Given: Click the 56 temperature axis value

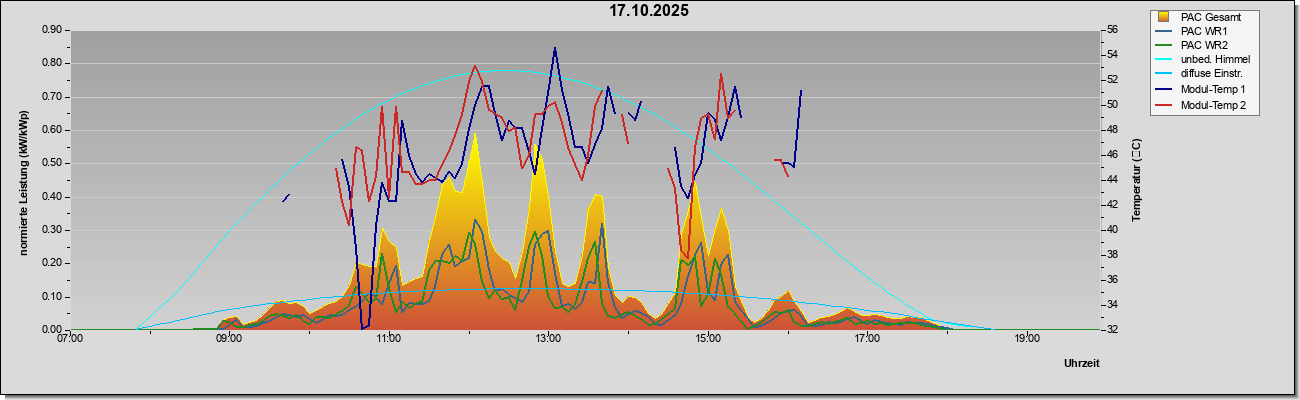Looking at the screenshot, I should point(1112,30).
